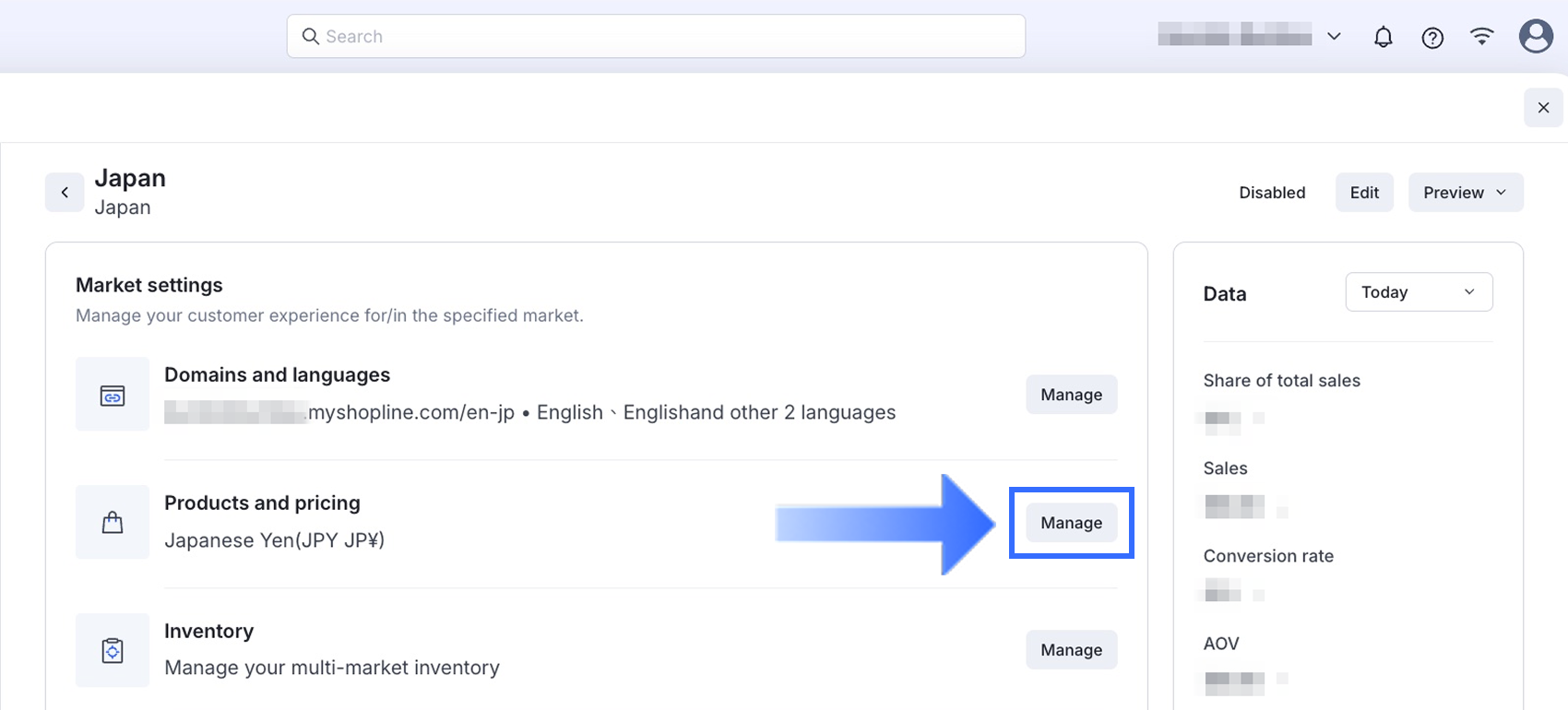Image resolution: width=1568 pixels, height=710 pixels.
Task: Open the help question mark icon
Action: tap(1432, 37)
